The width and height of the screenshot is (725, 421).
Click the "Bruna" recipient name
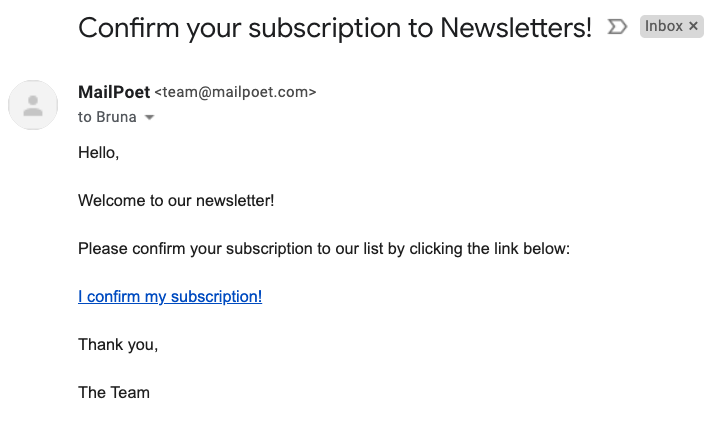coord(116,117)
